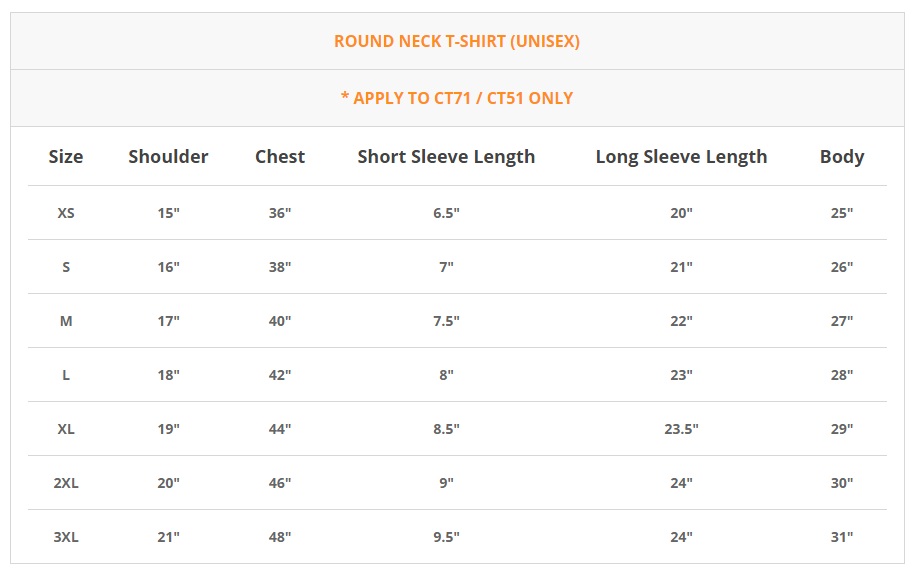920x579 pixels.
Task: Click the M size row label
Action: (x=66, y=321)
